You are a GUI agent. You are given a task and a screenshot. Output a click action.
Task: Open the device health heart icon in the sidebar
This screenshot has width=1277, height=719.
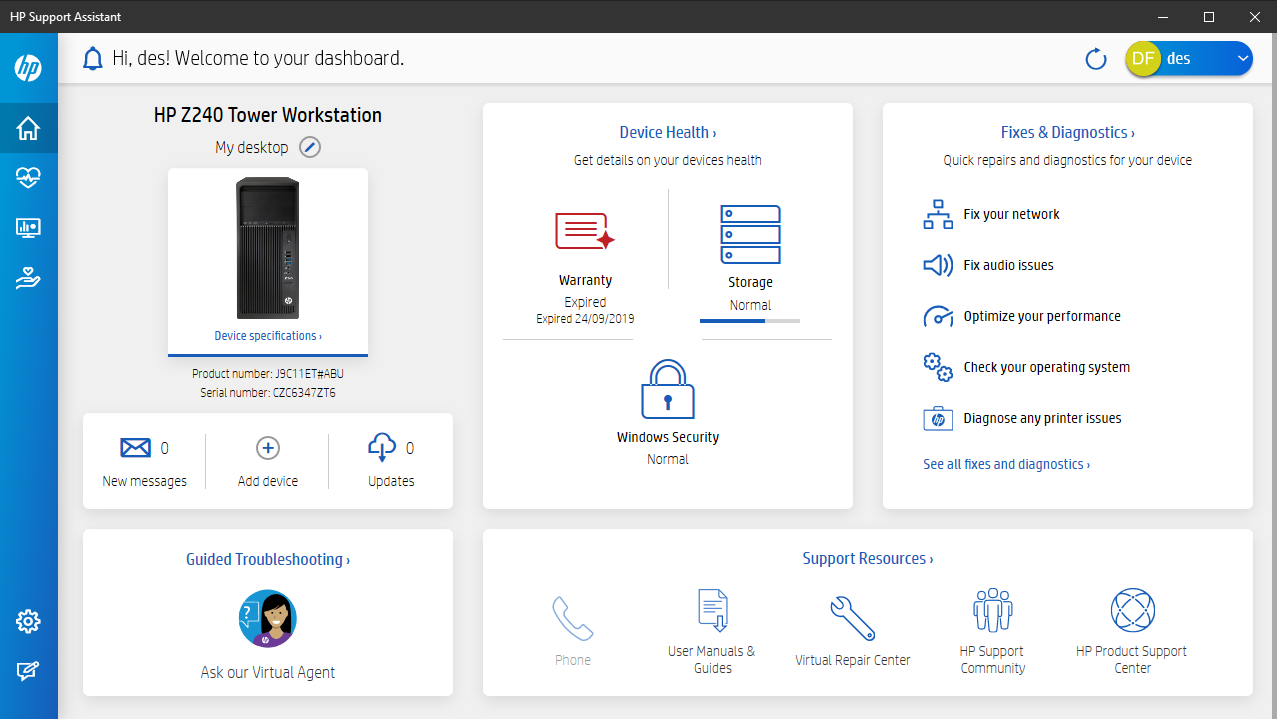[x=28, y=178]
